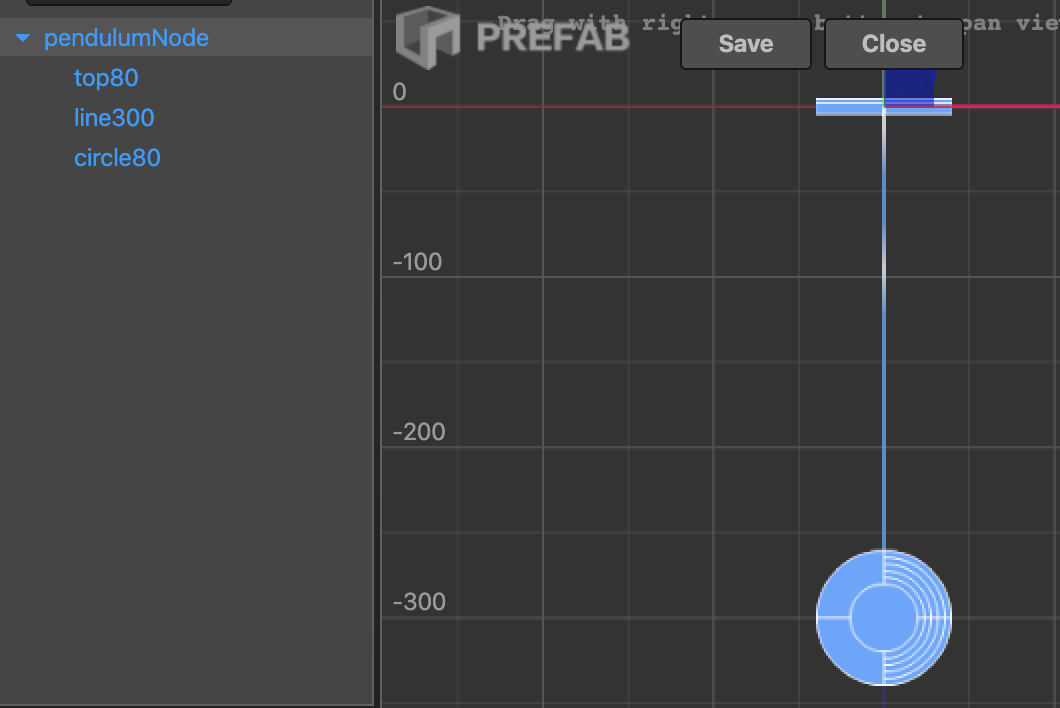Collapse the pendulumNode tree arrow
The image size is (1060, 708).
tap(24, 39)
